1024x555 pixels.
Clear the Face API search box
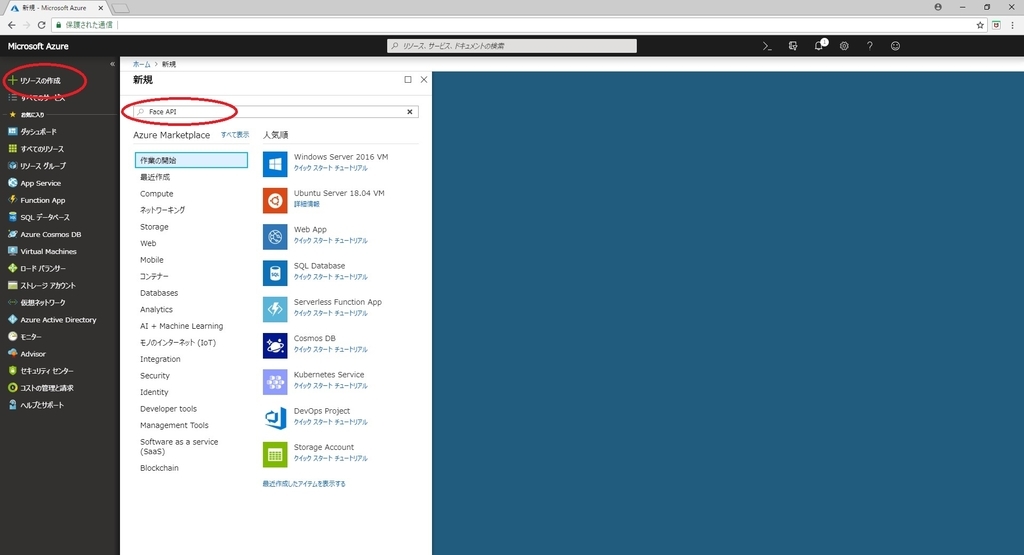409,112
